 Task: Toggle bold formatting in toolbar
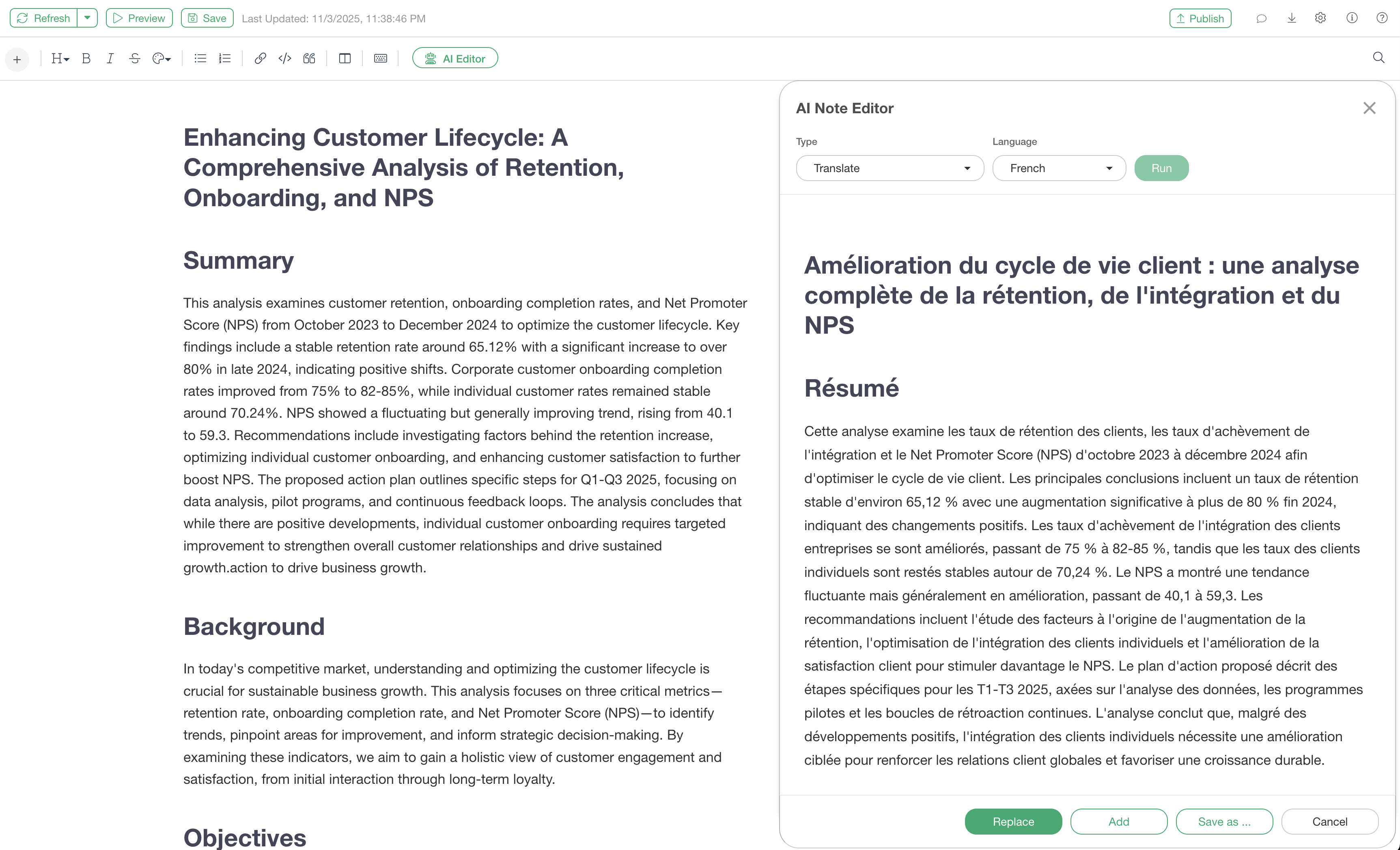point(86,58)
